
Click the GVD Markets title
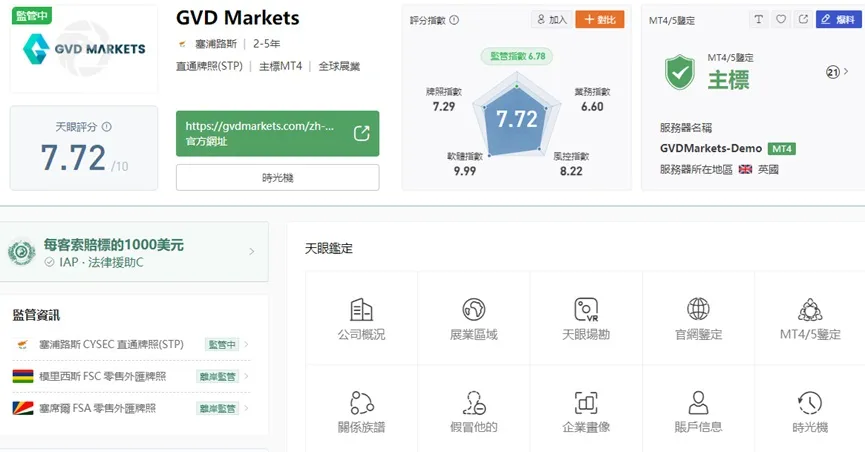[x=238, y=18]
